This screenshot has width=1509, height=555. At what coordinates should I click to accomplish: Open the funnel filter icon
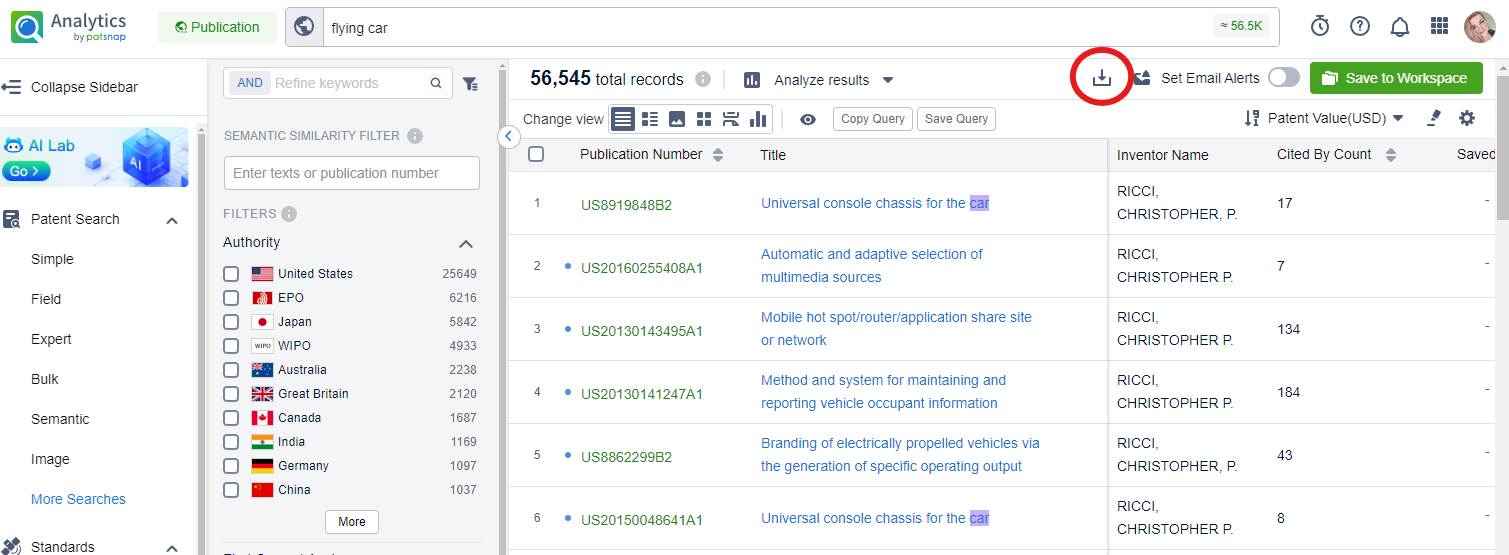pos(469,84)
